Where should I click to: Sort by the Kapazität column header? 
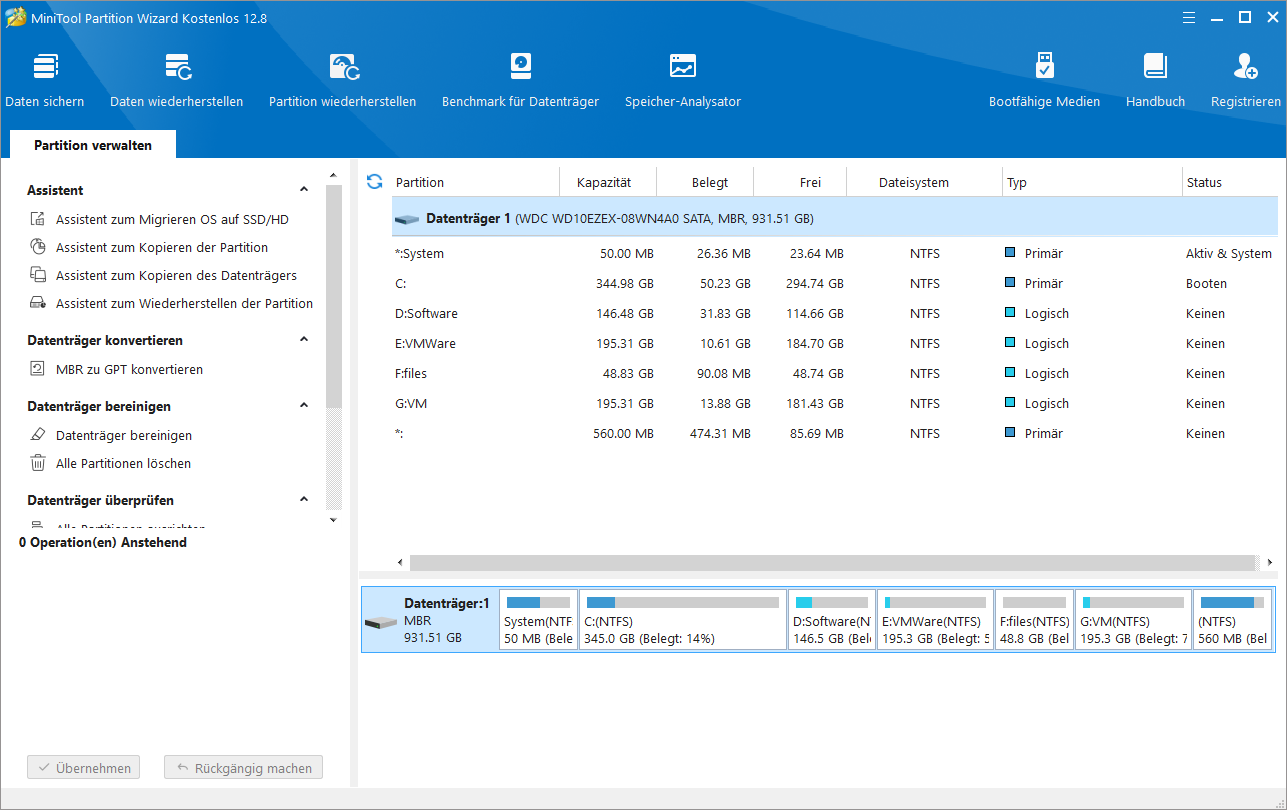click(604, 183)
